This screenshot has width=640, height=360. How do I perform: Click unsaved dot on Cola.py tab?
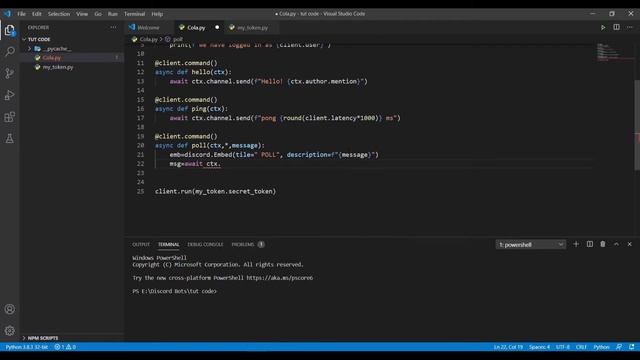217,27
